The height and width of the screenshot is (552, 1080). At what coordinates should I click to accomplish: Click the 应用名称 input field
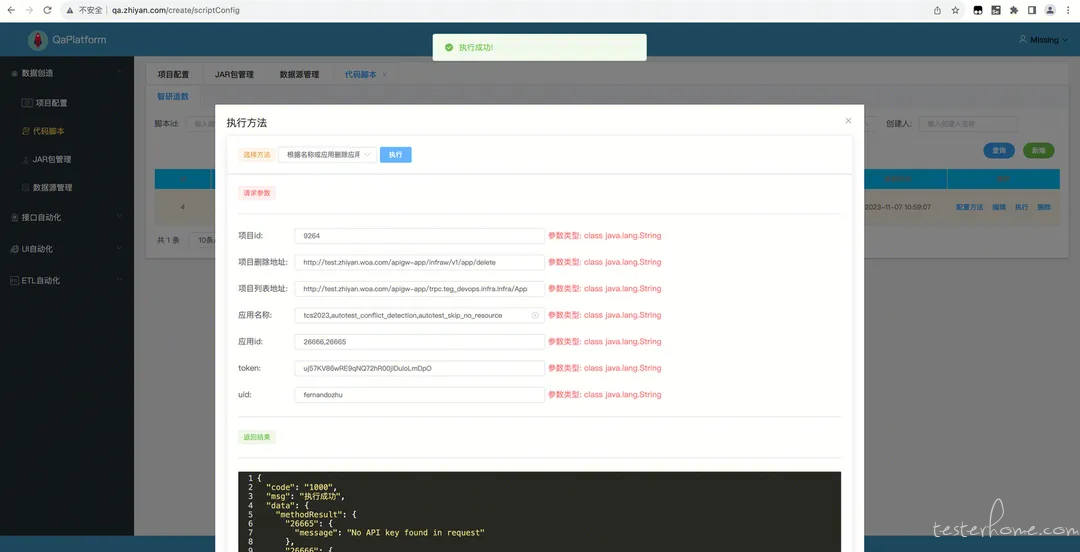click(419, 315)
